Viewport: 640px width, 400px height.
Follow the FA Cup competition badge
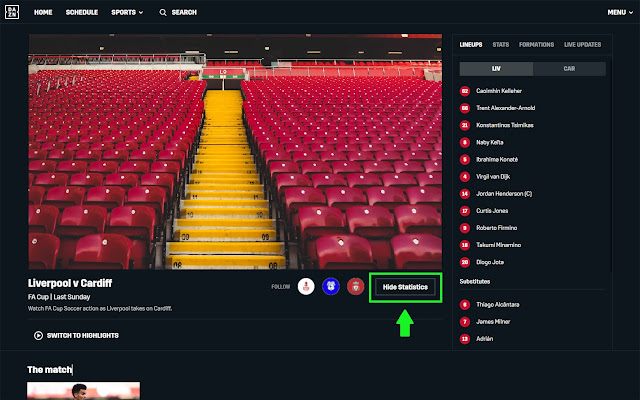point(306,287)
